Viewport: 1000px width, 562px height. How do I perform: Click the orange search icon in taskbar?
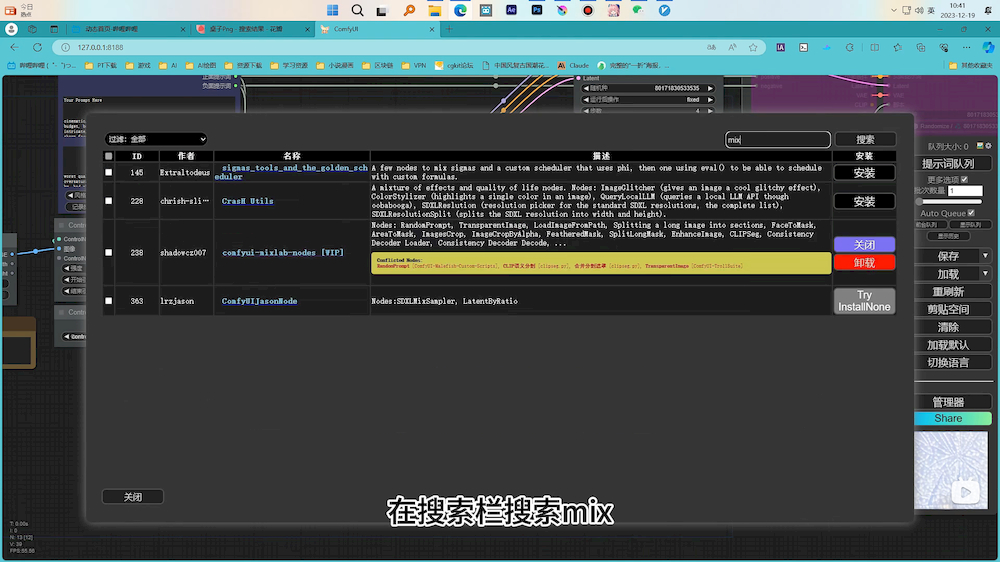pos(409,10)
